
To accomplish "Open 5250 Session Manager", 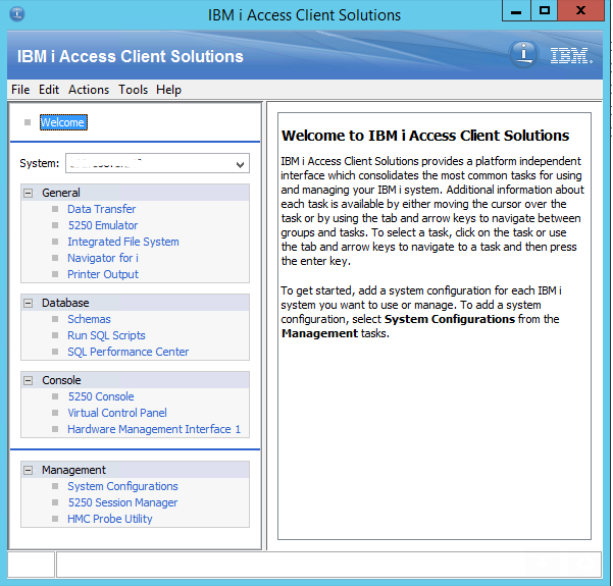I will [x=123, y=503].
